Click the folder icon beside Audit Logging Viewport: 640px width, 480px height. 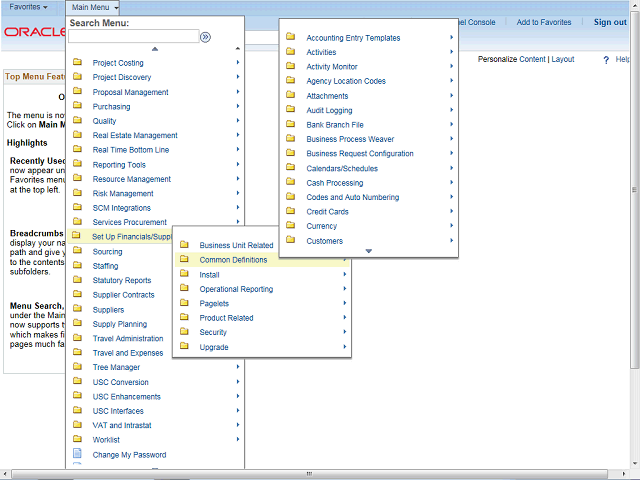click(x=291, y=109)
